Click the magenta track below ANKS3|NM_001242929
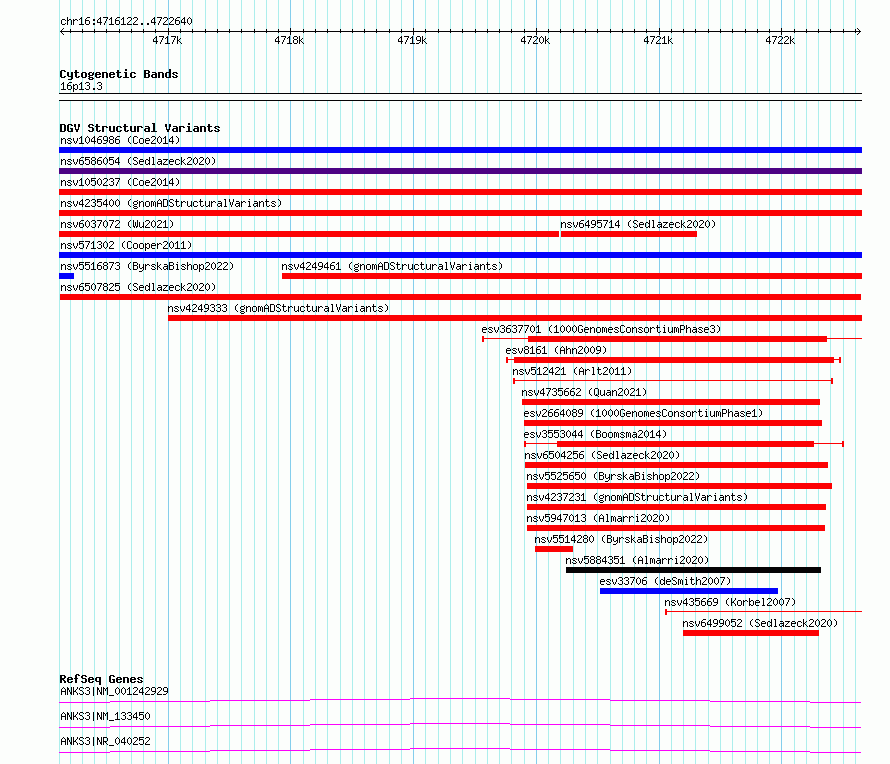890x764 pixels. coord(460,700)
